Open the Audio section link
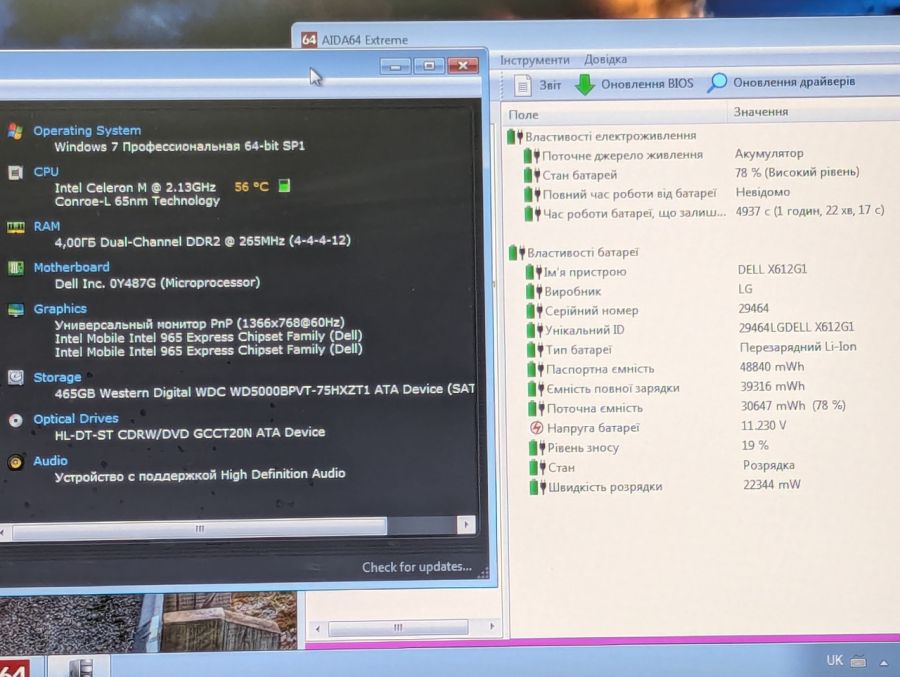 (50, 461)
